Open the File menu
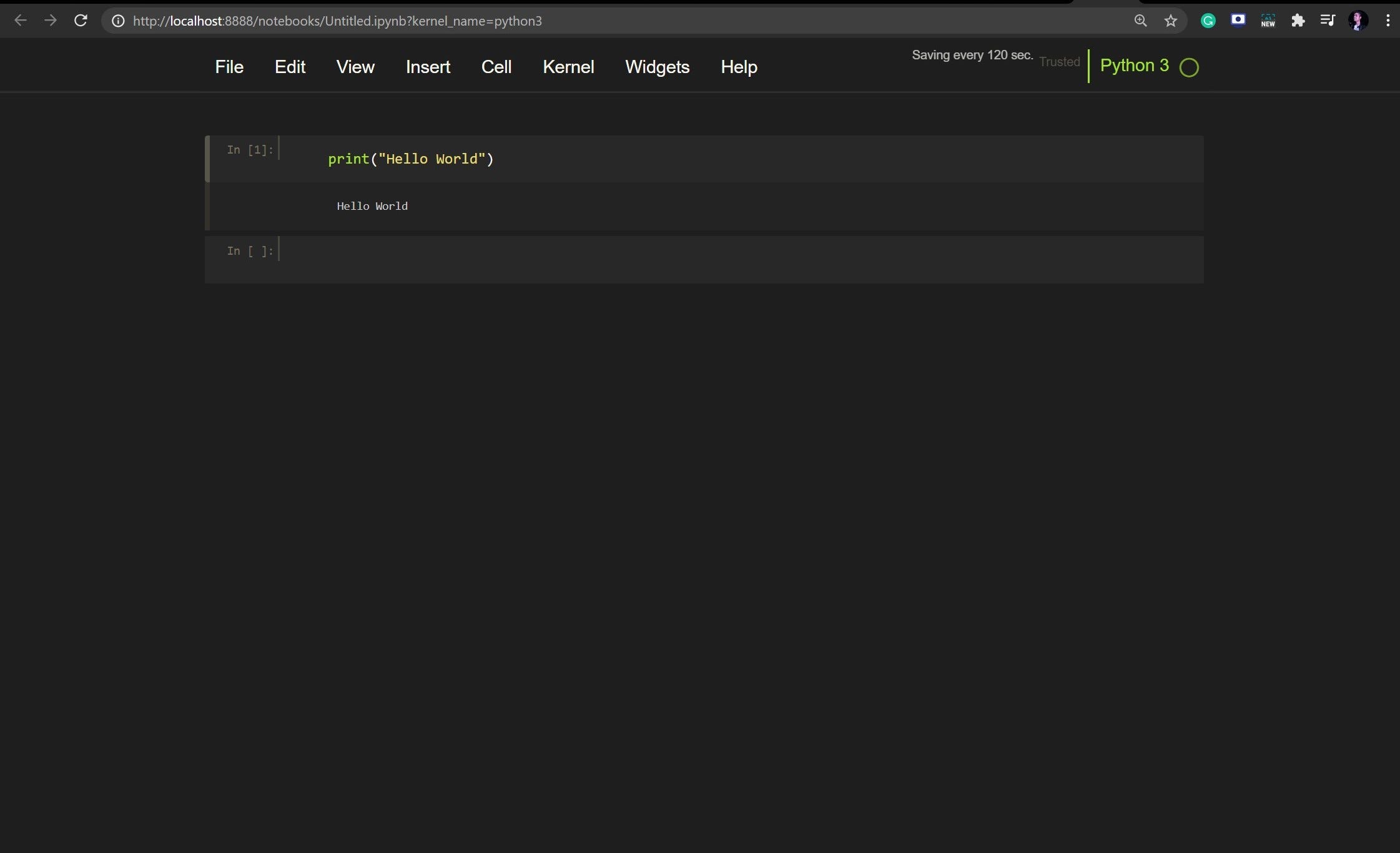The image size is (1400, 853). [229, 67]
